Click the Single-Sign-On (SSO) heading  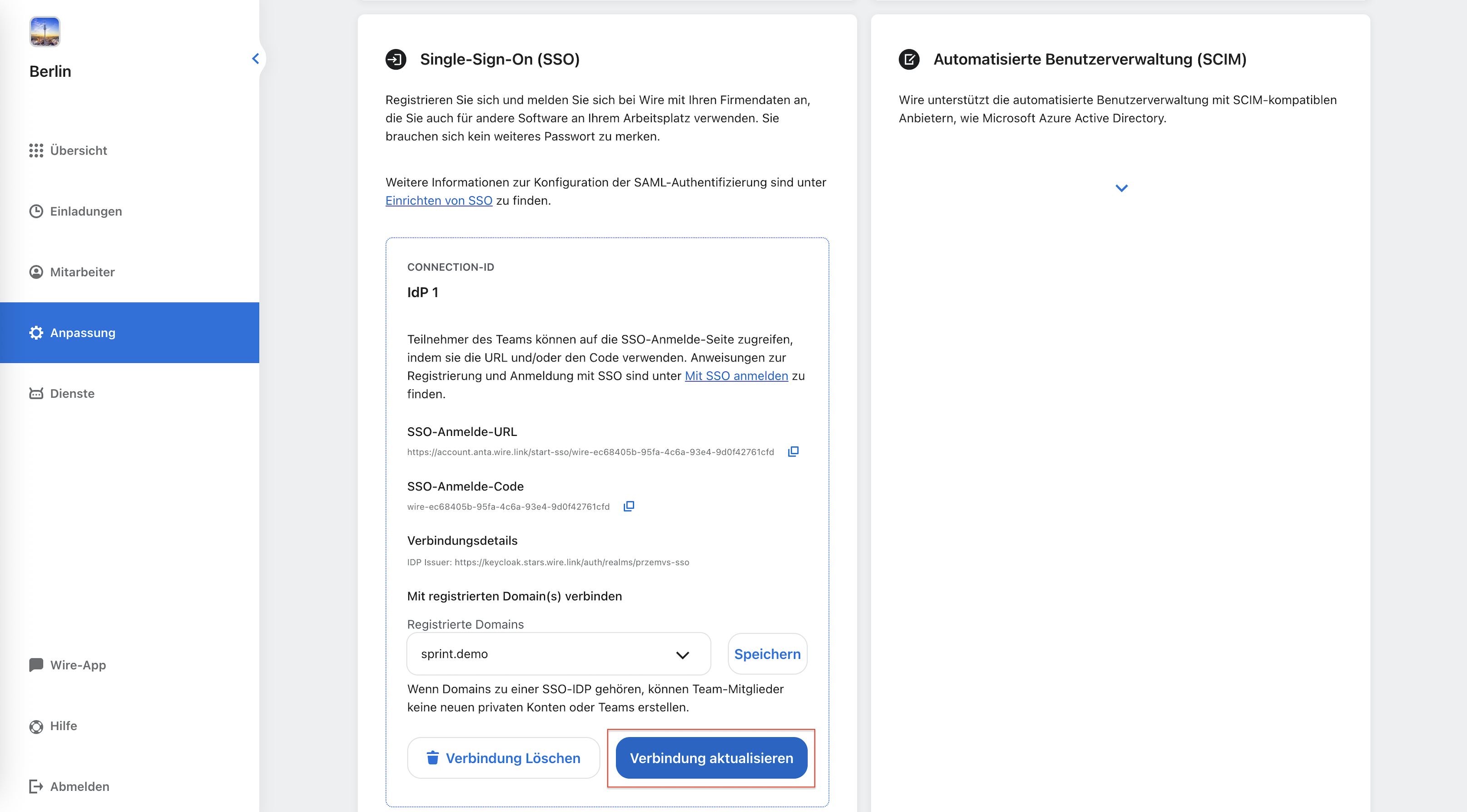[x=500, y=59]
